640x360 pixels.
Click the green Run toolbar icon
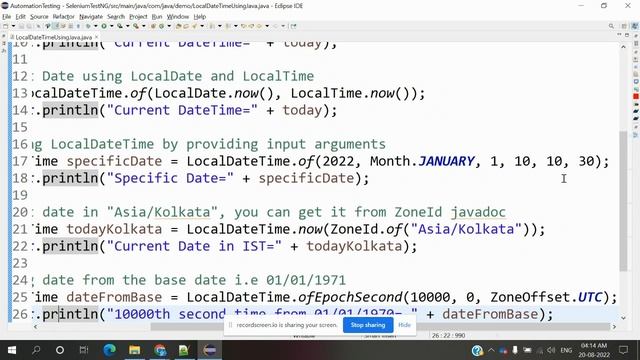coord(104,26)
